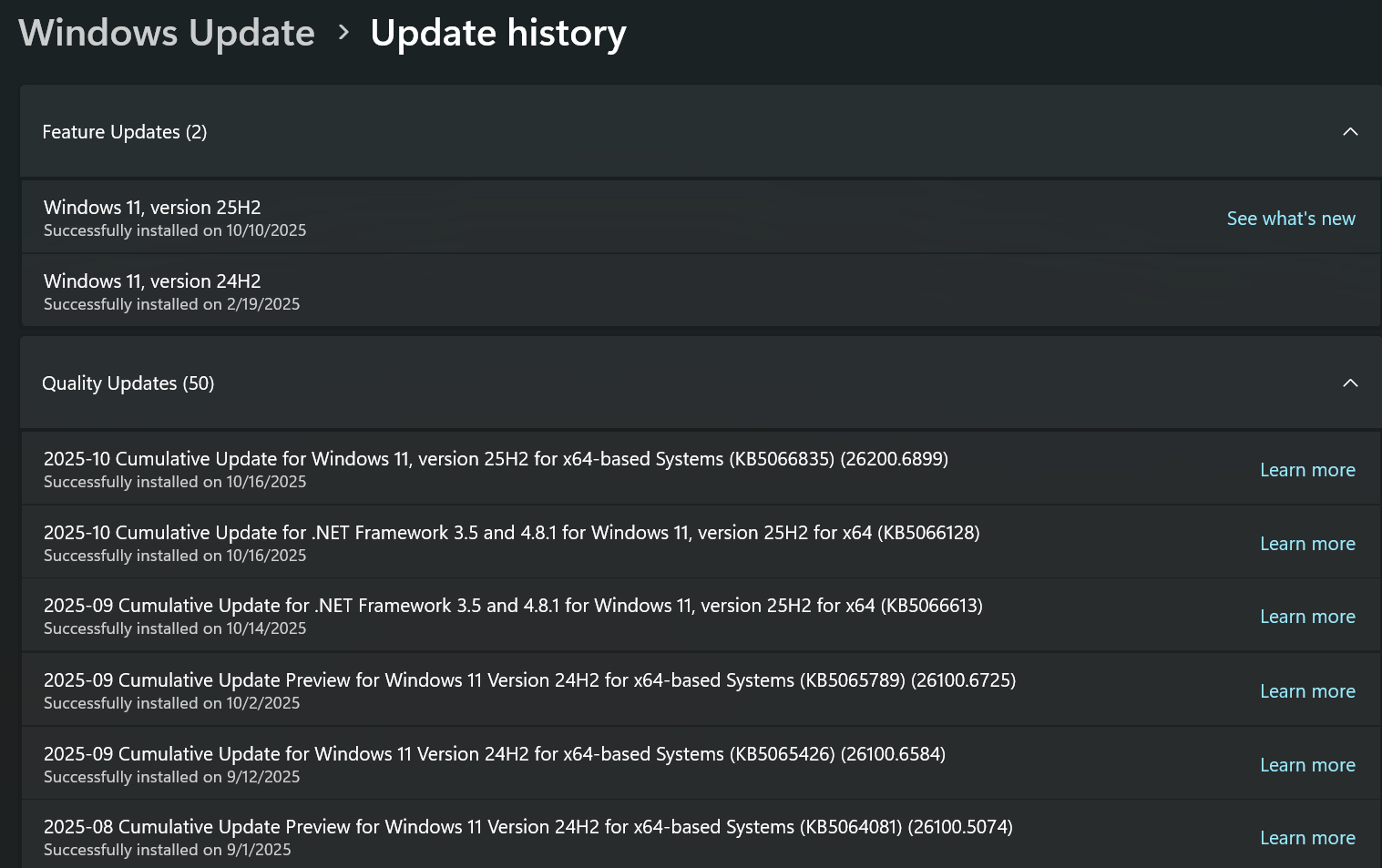Select the Windows 11, version 24H2 entry
Screen dimensions: 1382x868
coord(152,281)
